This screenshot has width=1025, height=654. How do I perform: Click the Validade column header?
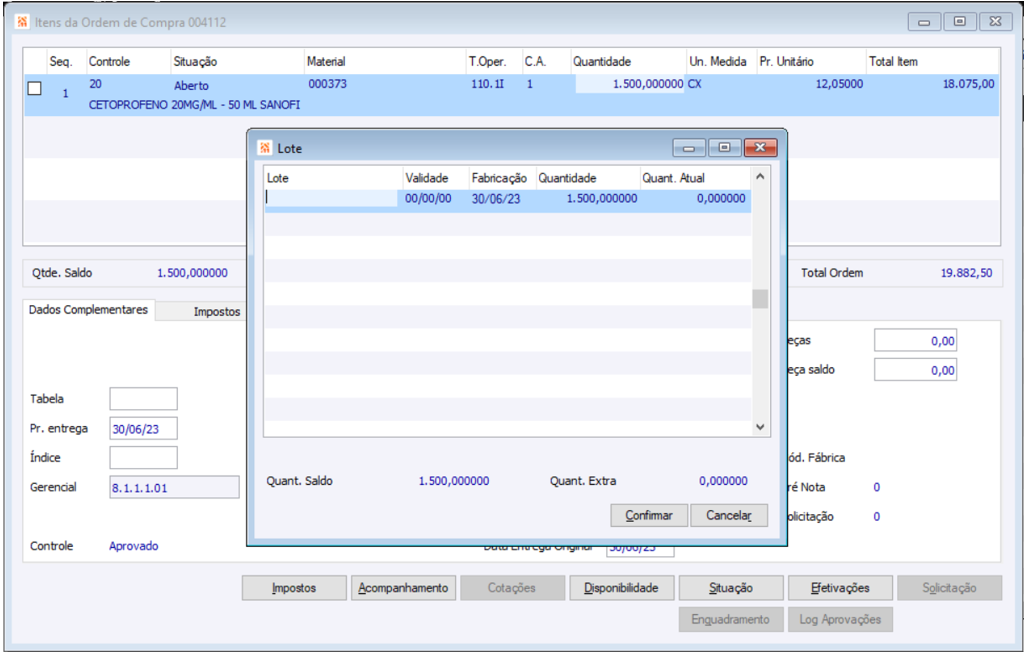click(436, 178)
